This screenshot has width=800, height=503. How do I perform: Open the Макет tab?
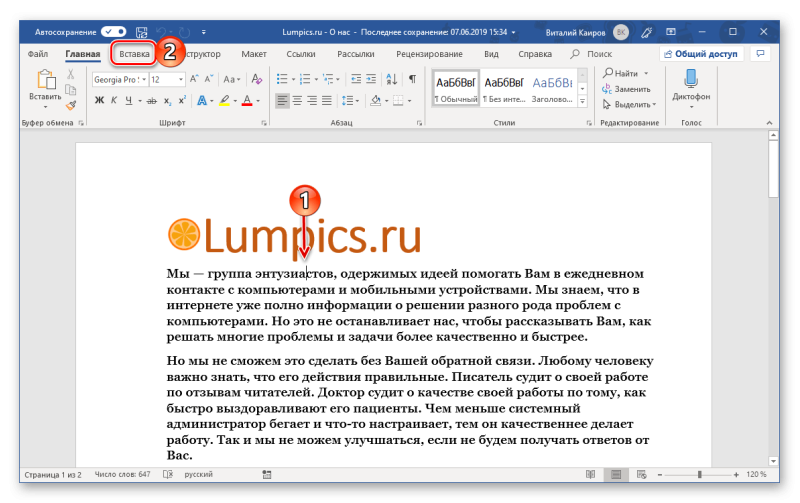click(x=254, y=54)
